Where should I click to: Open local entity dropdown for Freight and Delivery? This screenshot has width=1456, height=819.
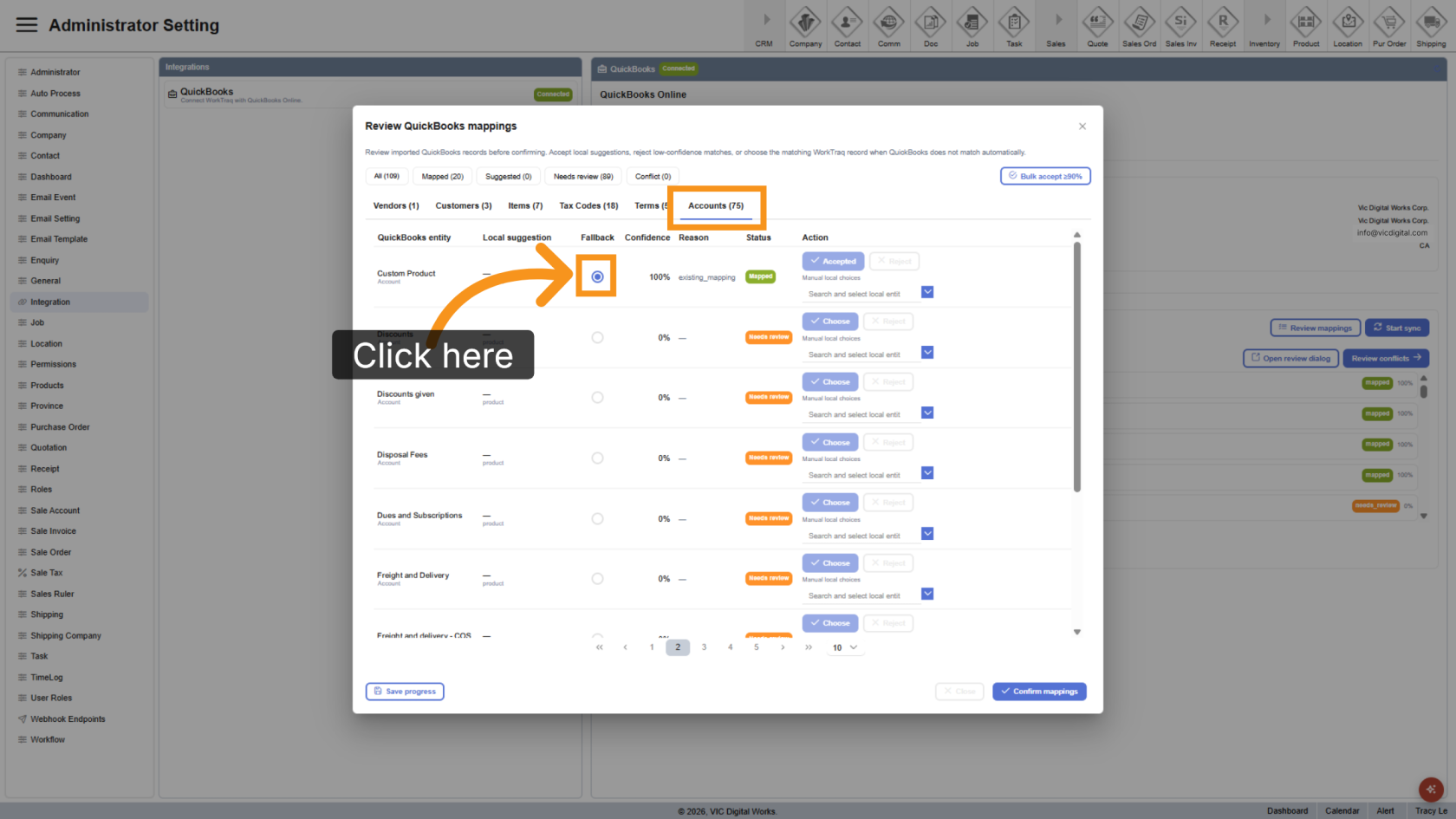tap(927, 594)
